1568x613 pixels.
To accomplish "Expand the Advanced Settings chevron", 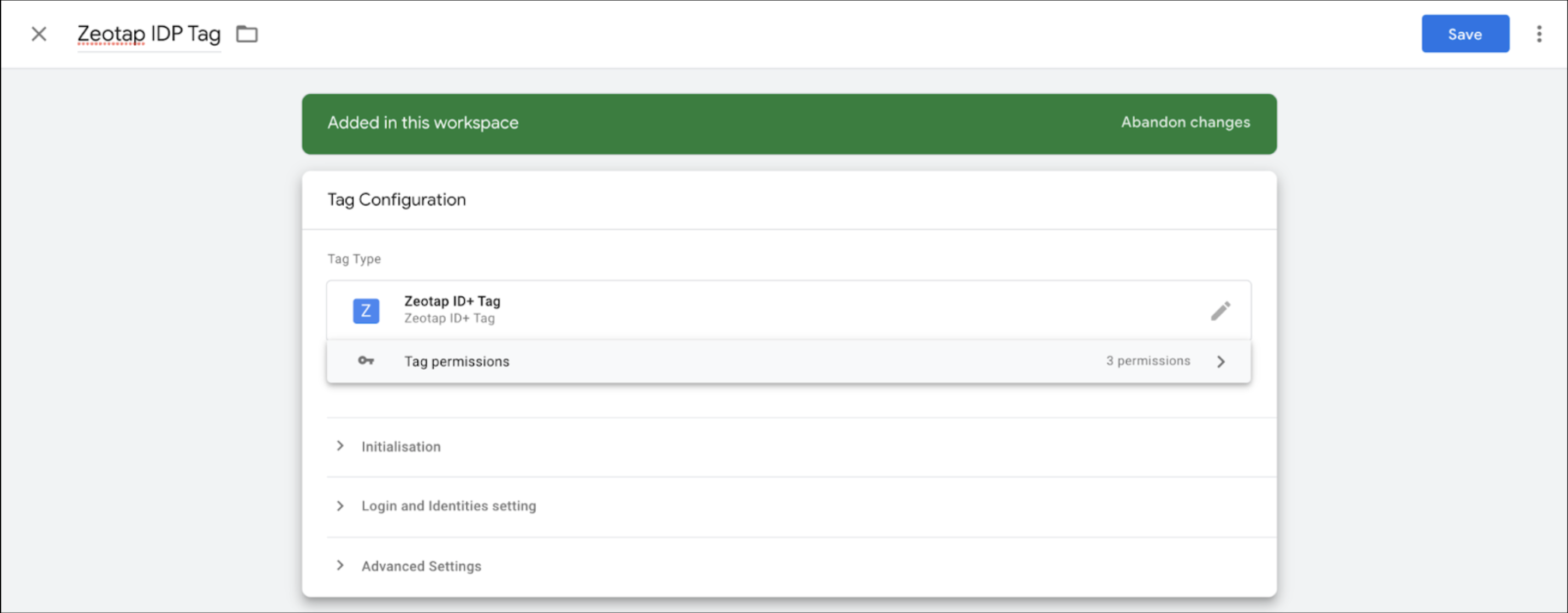I will [340, 566].
